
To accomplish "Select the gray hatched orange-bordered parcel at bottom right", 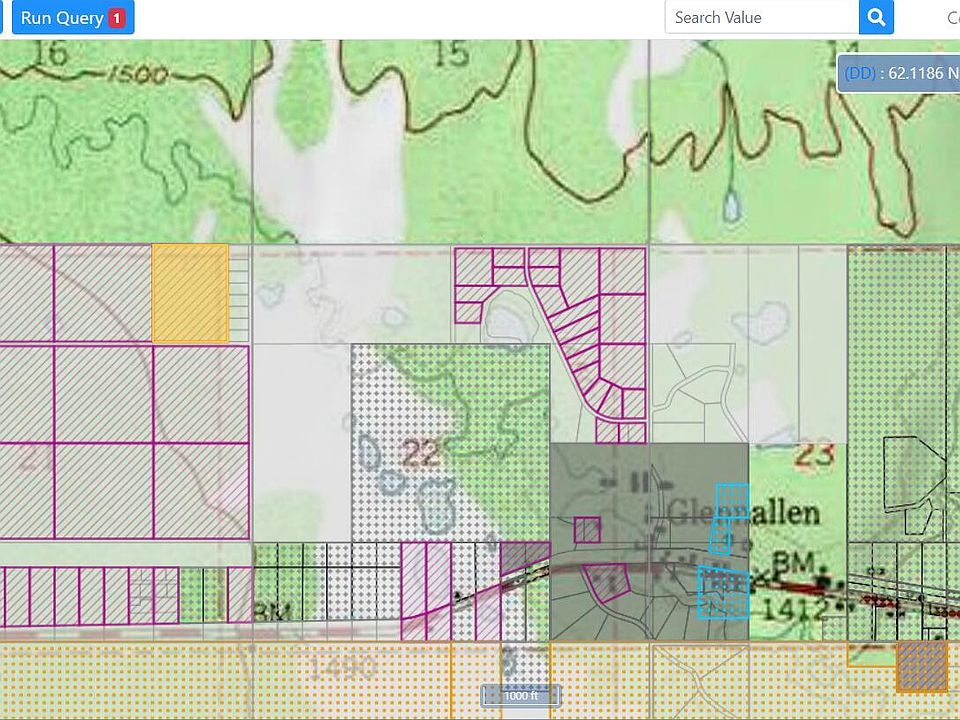I will [921, 667].
